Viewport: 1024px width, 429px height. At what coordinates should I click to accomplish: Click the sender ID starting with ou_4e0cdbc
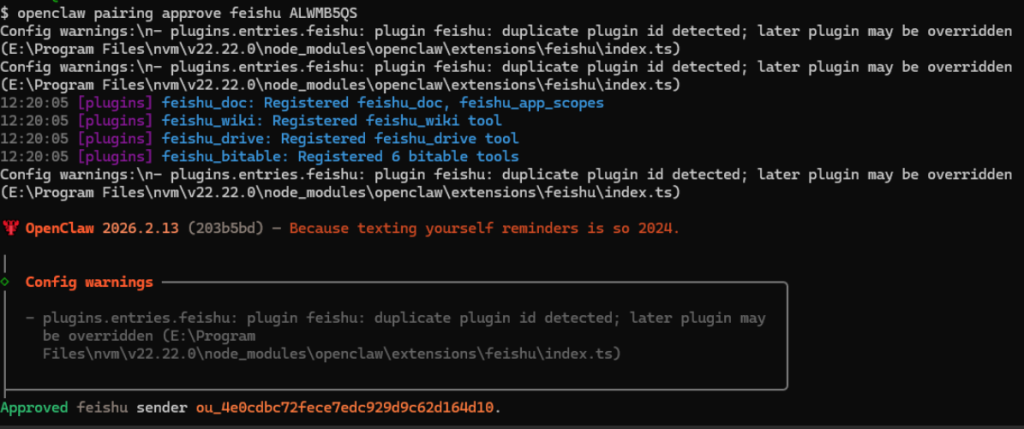[x=331, y=408]
